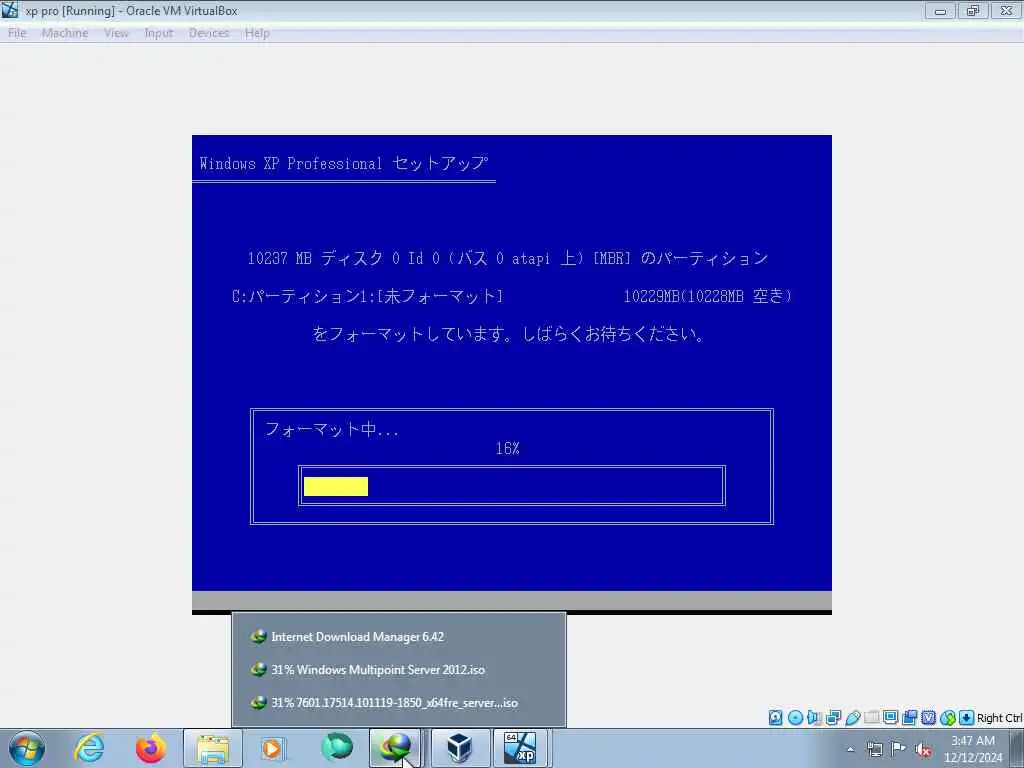Click the shared folders status icon

tap(871, 718)
